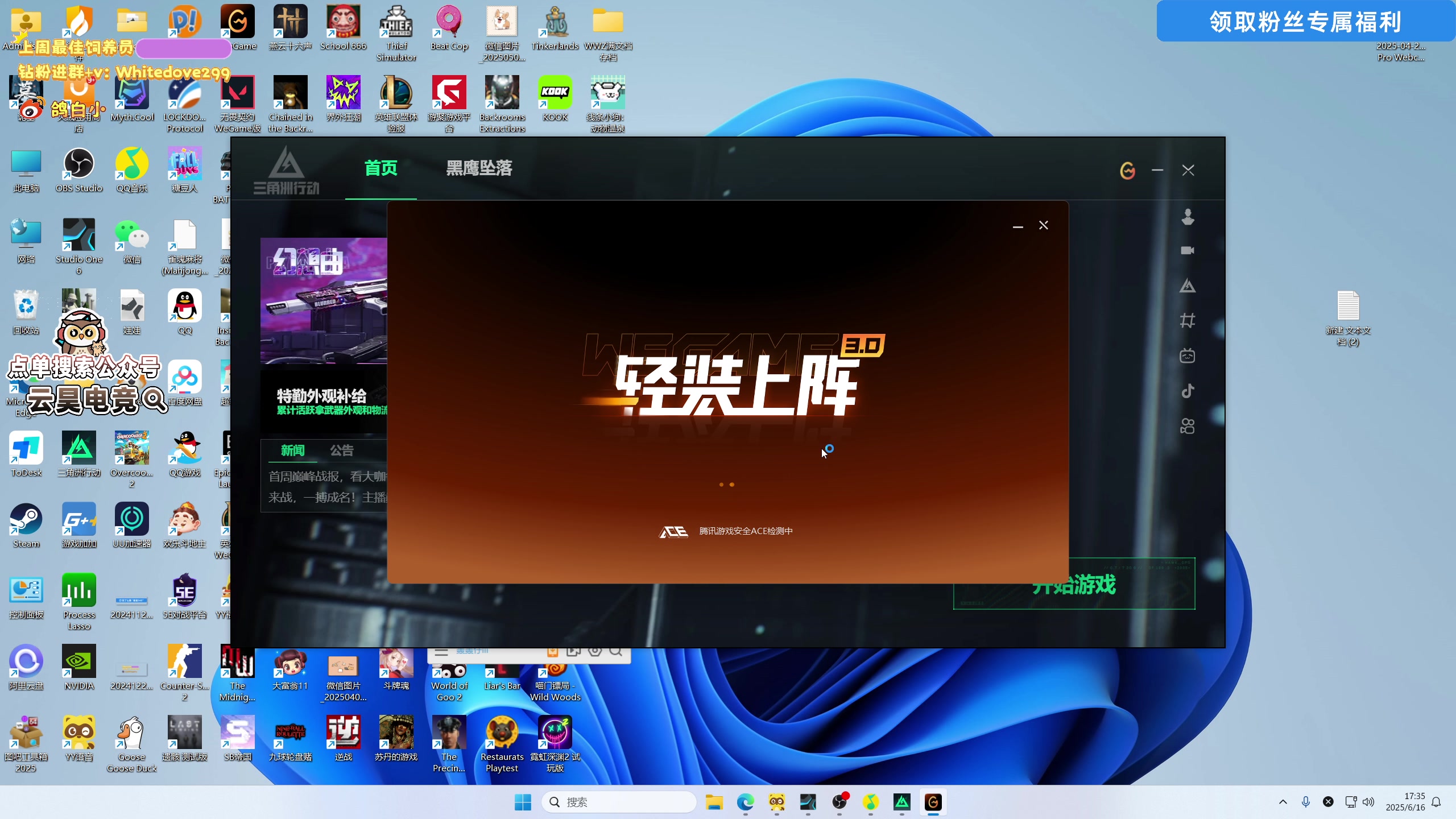Select UU加速器 desktop icon
Image resolution: width=1456 pixels, height=819 pixels.
[x=132, y=526]
